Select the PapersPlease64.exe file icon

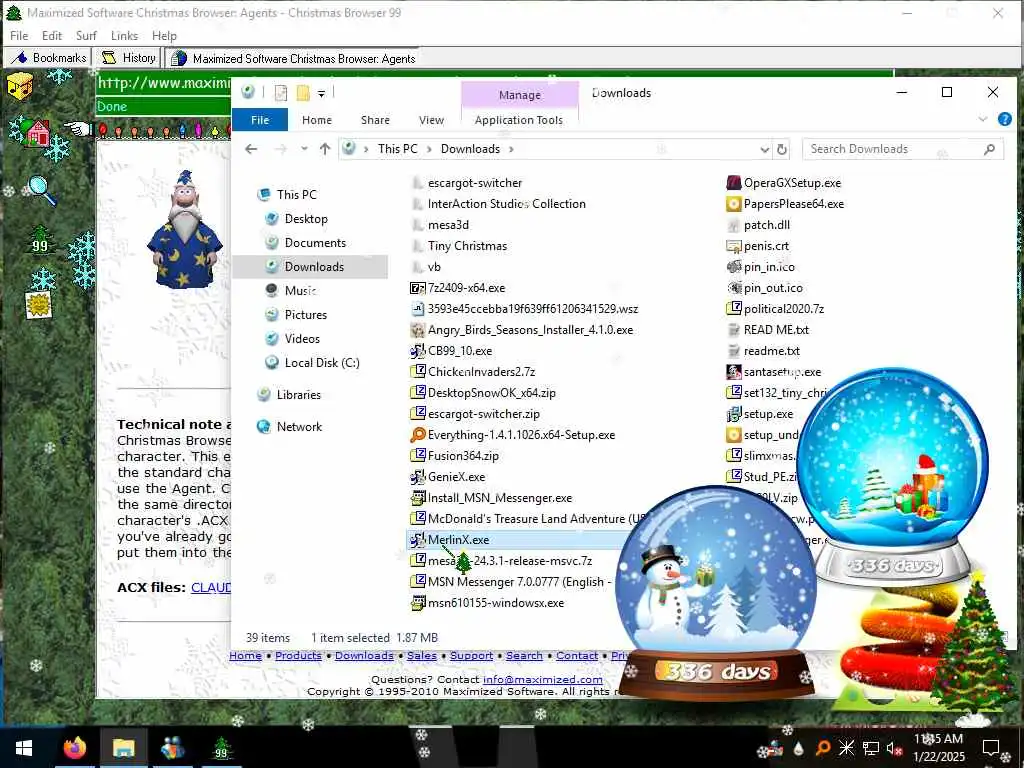pyautogui.click(x=734, y=204)
